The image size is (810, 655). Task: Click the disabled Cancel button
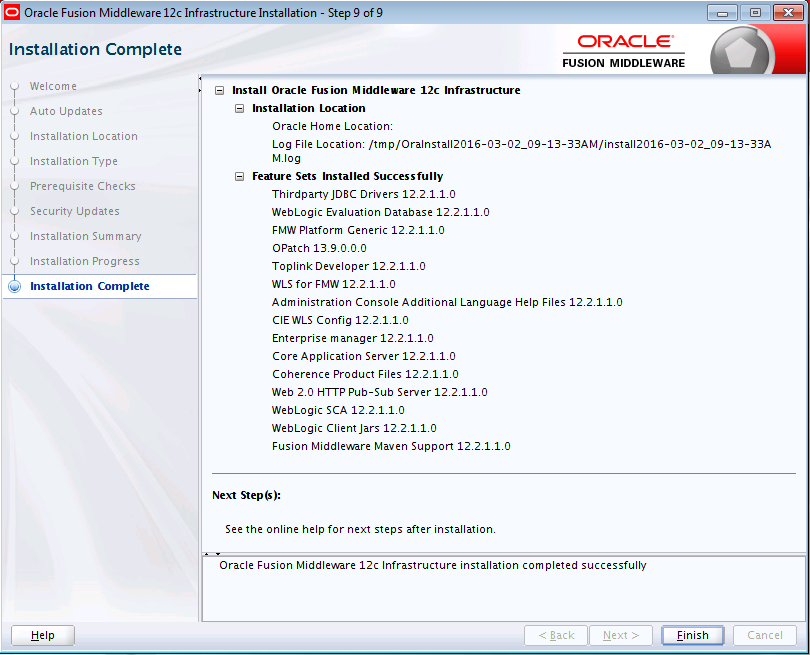765,635
